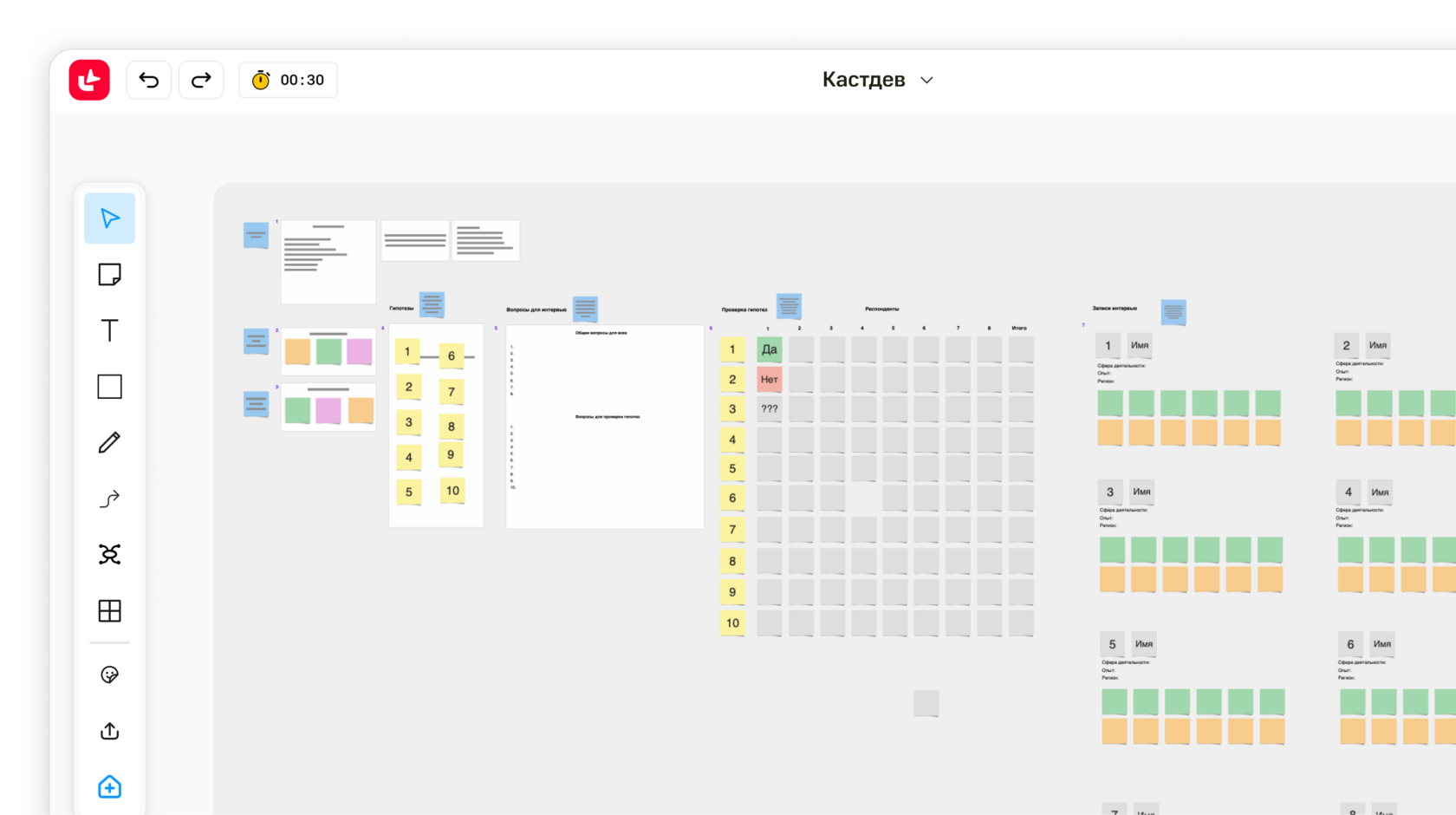This screenshot has width=1456, height=815.
Task: Open the Кастдев board title dropdown
Action: 877,80
